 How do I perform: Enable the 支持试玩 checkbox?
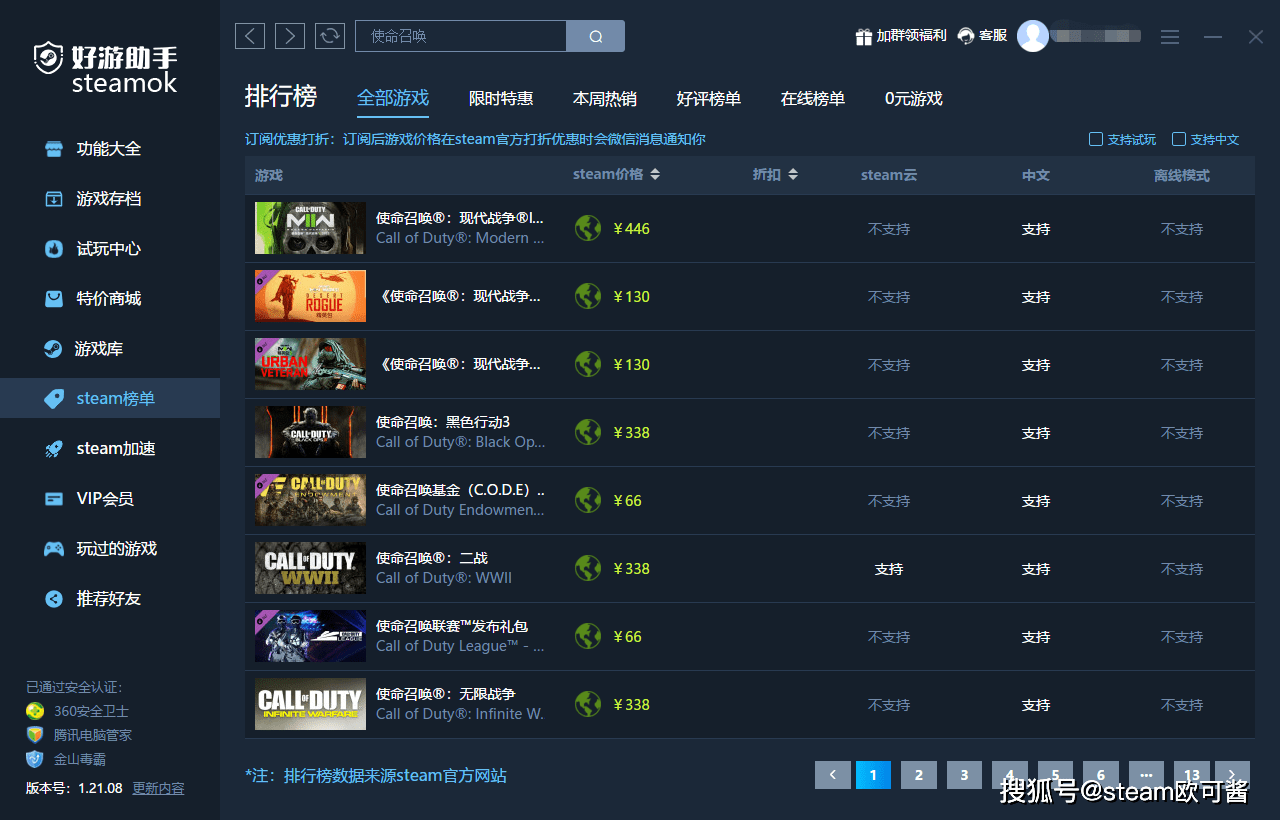(x=1095, y=139)
